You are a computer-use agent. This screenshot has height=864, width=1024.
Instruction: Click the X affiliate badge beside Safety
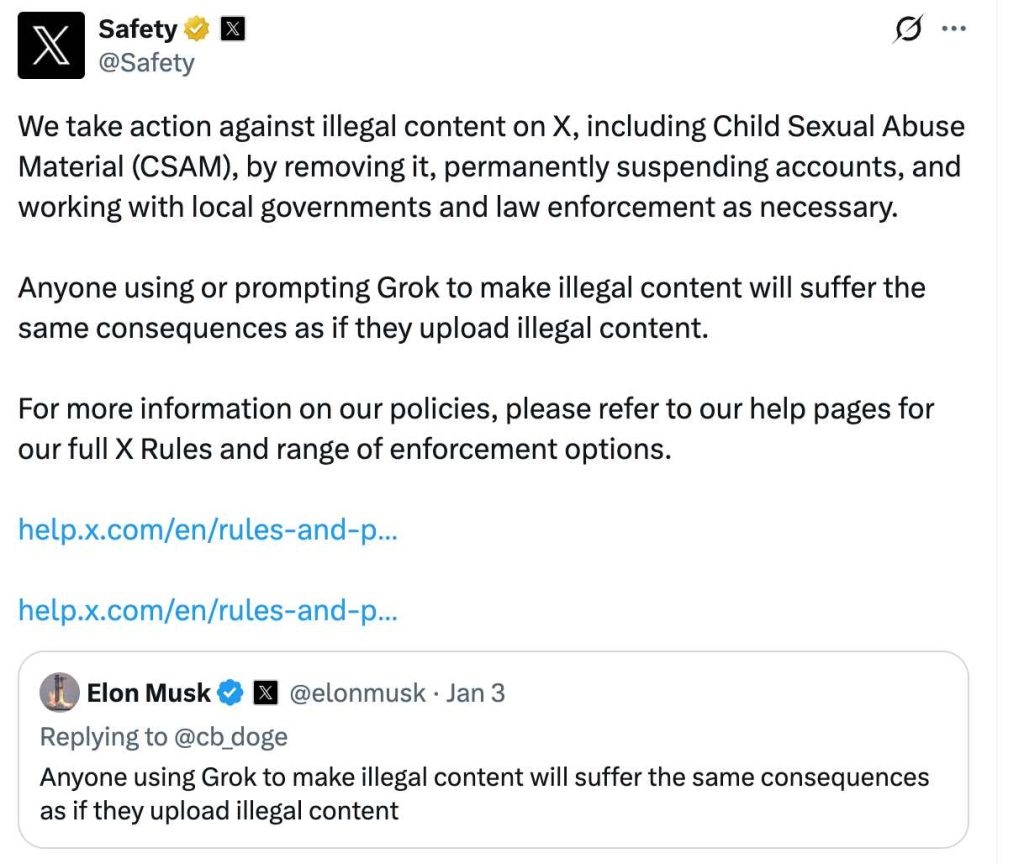pos(233,29)
